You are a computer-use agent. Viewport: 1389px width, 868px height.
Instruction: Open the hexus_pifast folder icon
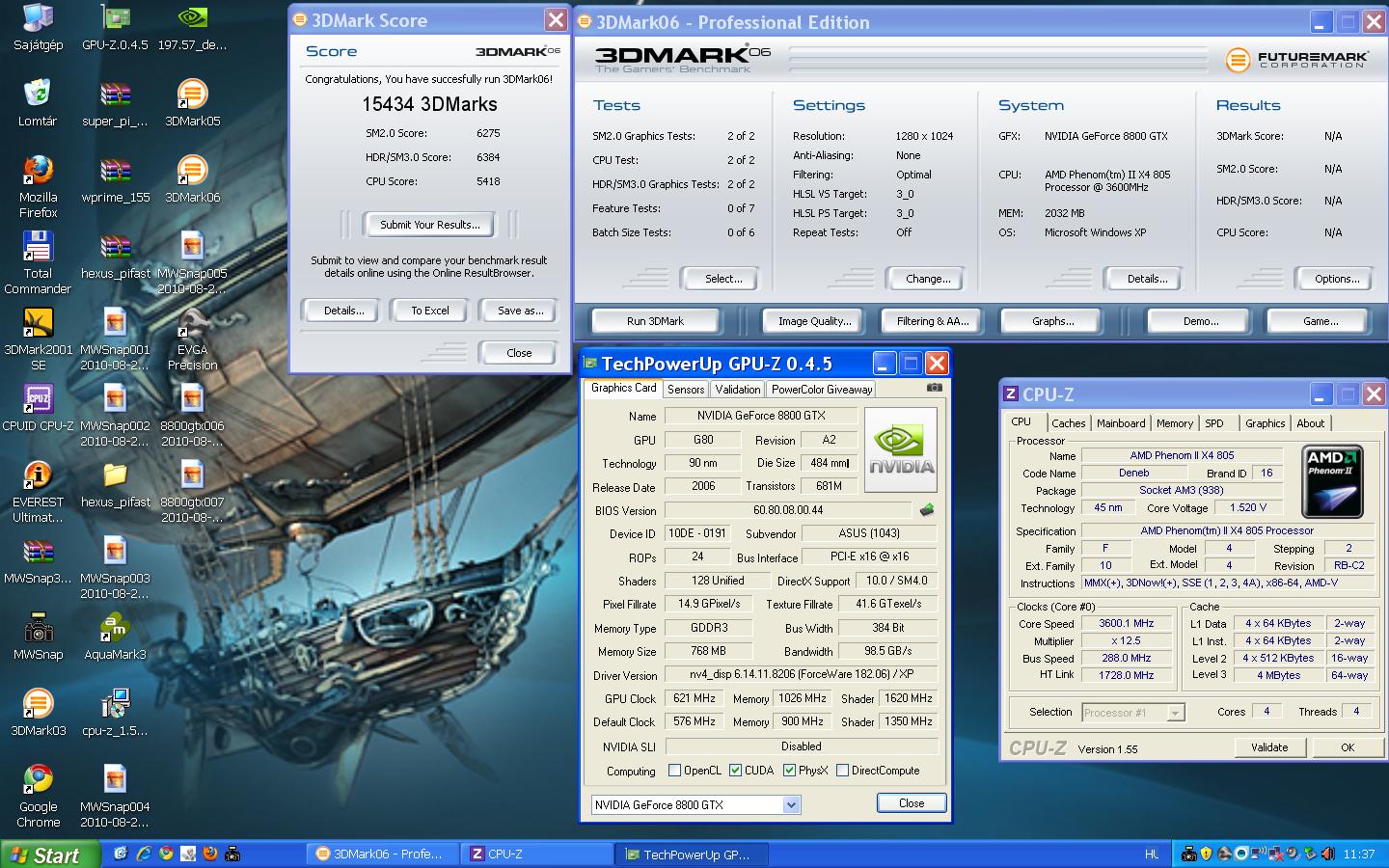coord(115,484)
